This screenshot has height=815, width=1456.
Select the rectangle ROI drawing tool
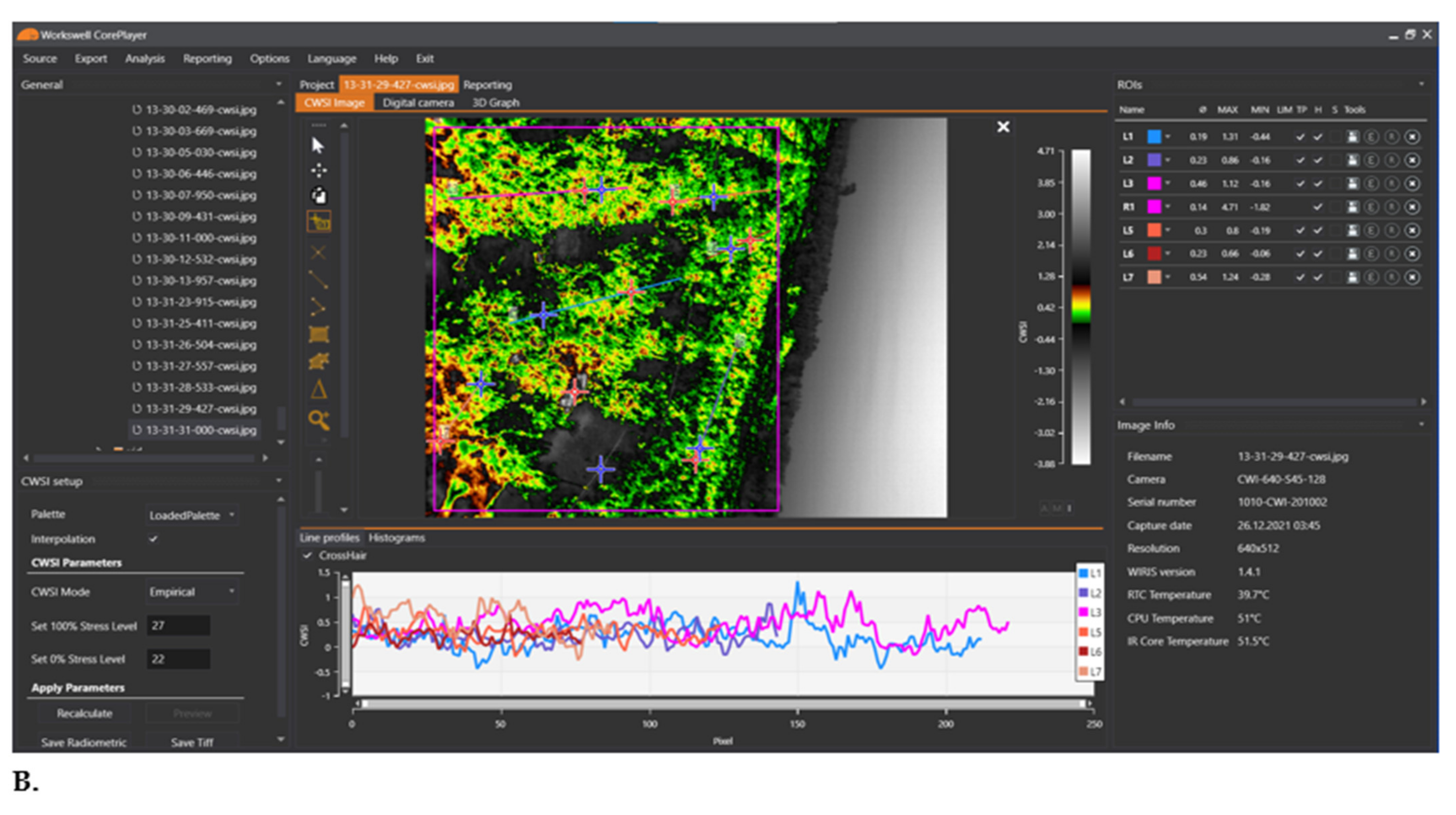[x=319, y=334]
